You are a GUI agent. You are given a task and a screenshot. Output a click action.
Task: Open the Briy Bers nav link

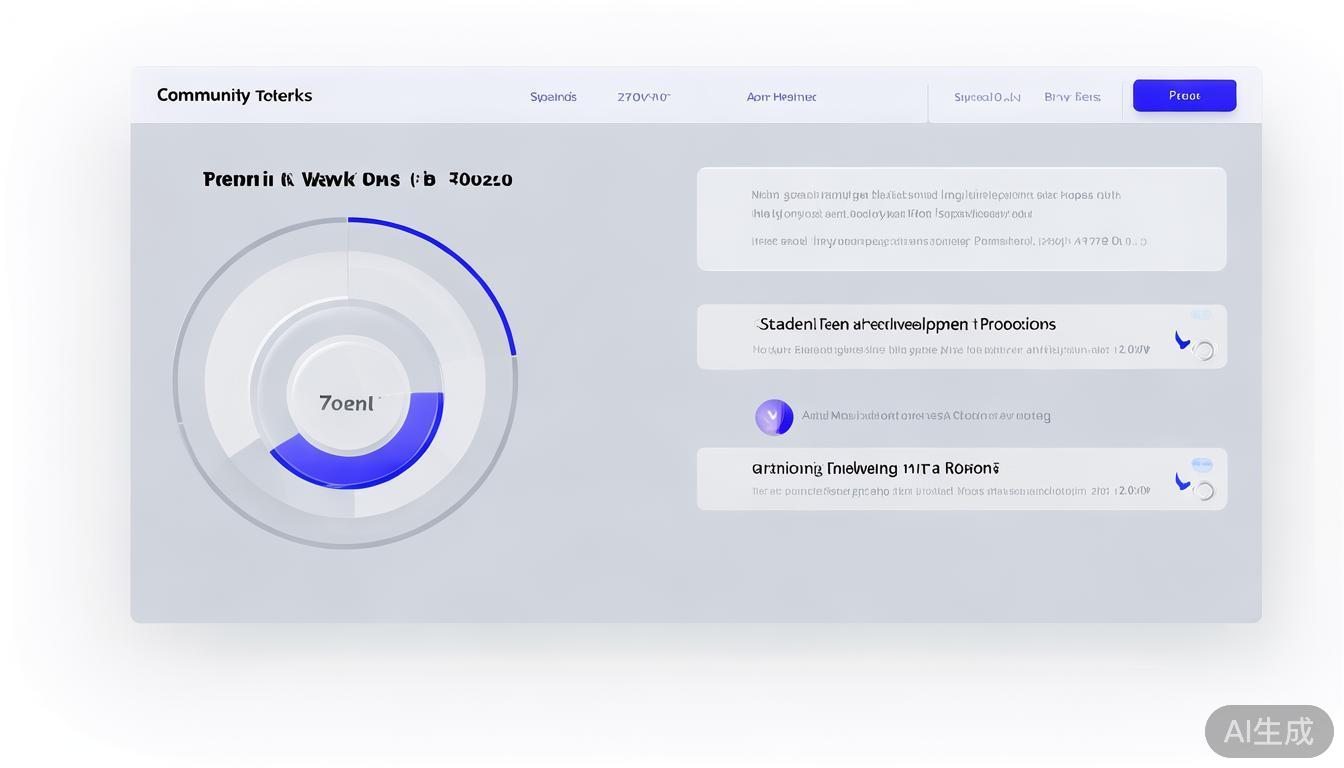[x=1072, y=97]
